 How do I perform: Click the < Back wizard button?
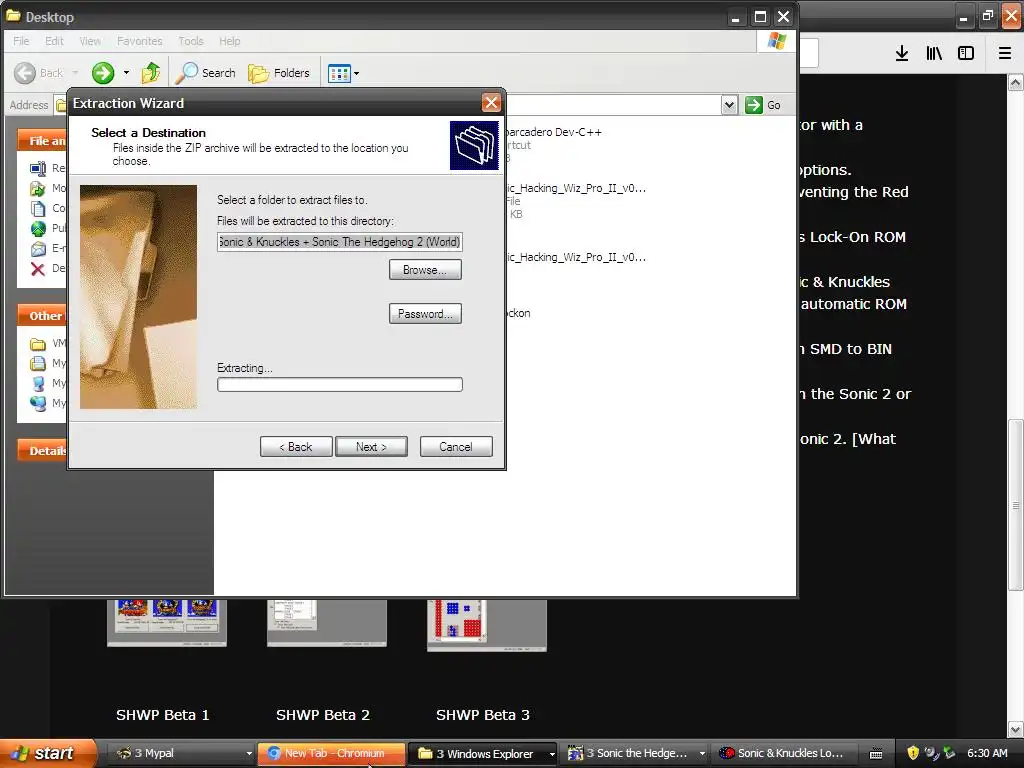[296, 447]
